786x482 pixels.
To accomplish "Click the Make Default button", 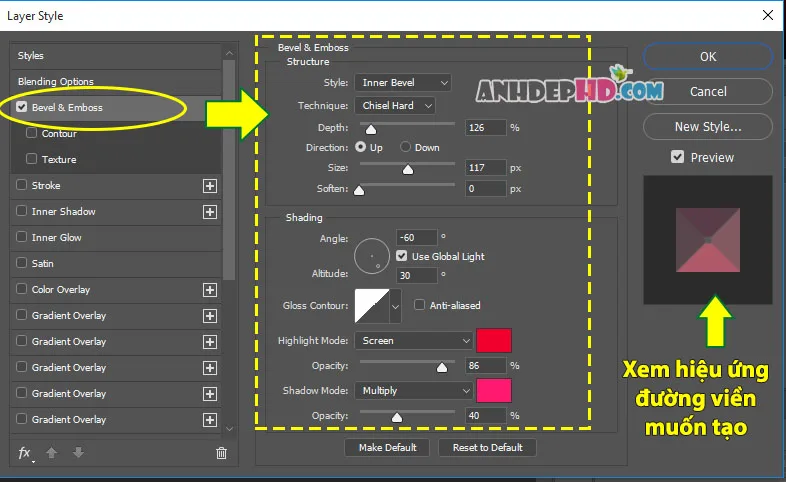I will click(x=387, y=447).
